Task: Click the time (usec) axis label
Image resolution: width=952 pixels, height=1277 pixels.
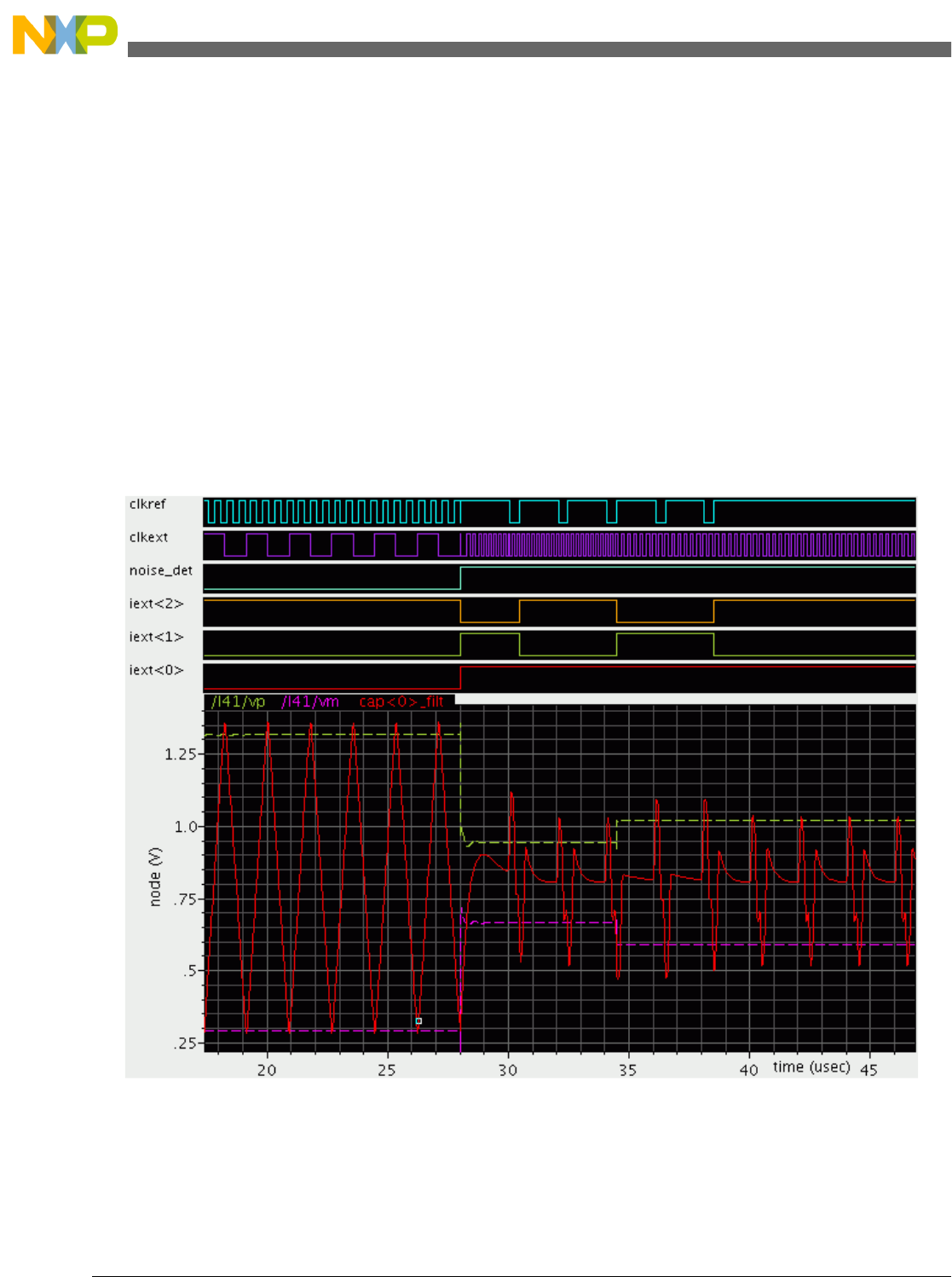Action: (x=811, y=1066)
